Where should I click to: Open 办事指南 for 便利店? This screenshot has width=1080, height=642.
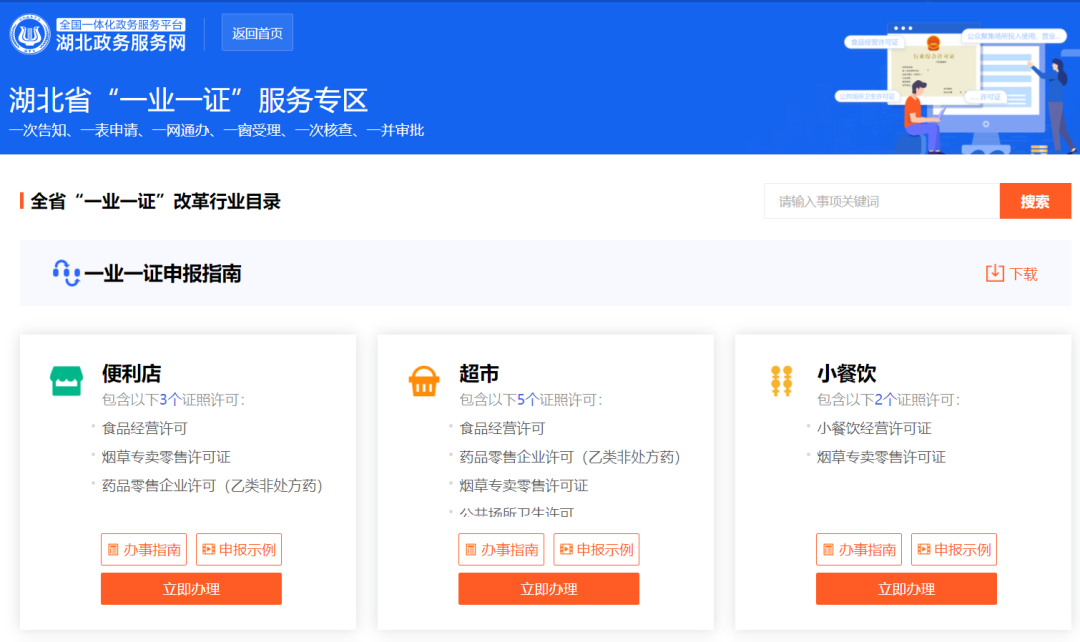pyautogui.click(x=144, y=550)
